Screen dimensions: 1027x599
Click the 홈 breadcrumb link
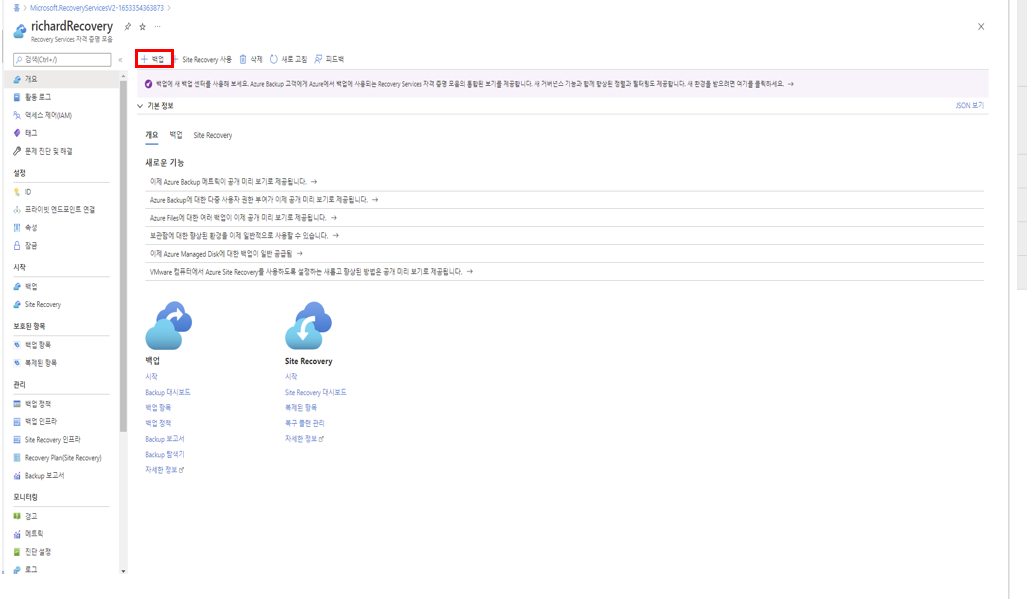tap(16, 8)
